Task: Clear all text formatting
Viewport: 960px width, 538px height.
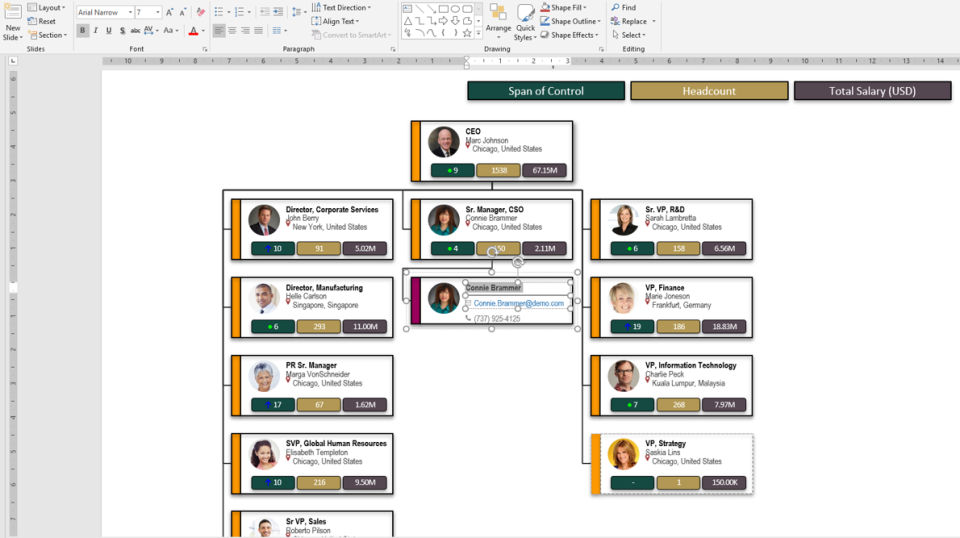Action: 200,12
